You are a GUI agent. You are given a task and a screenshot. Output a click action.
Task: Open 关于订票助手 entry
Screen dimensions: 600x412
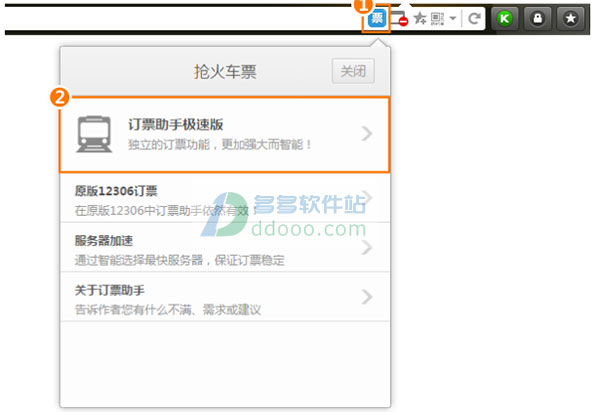point(225,297)
